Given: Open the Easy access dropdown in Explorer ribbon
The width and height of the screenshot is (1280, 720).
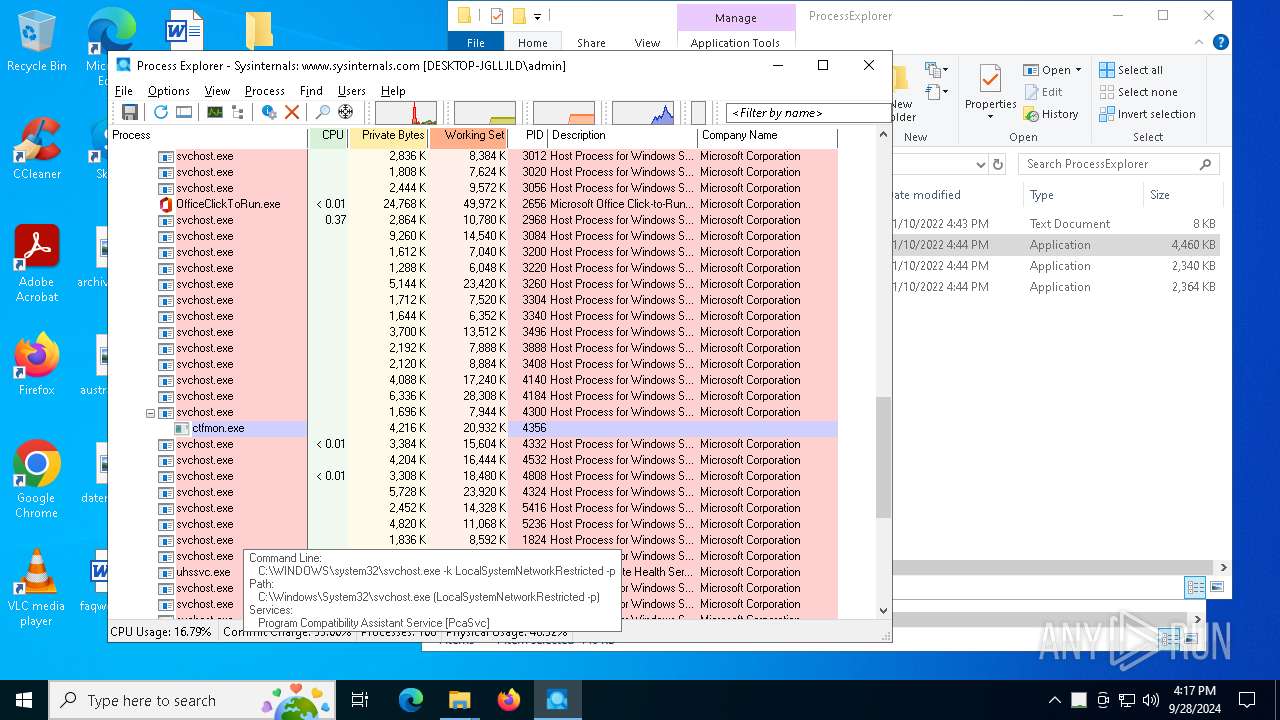Looking at the screenshot, I should (937, 93).
